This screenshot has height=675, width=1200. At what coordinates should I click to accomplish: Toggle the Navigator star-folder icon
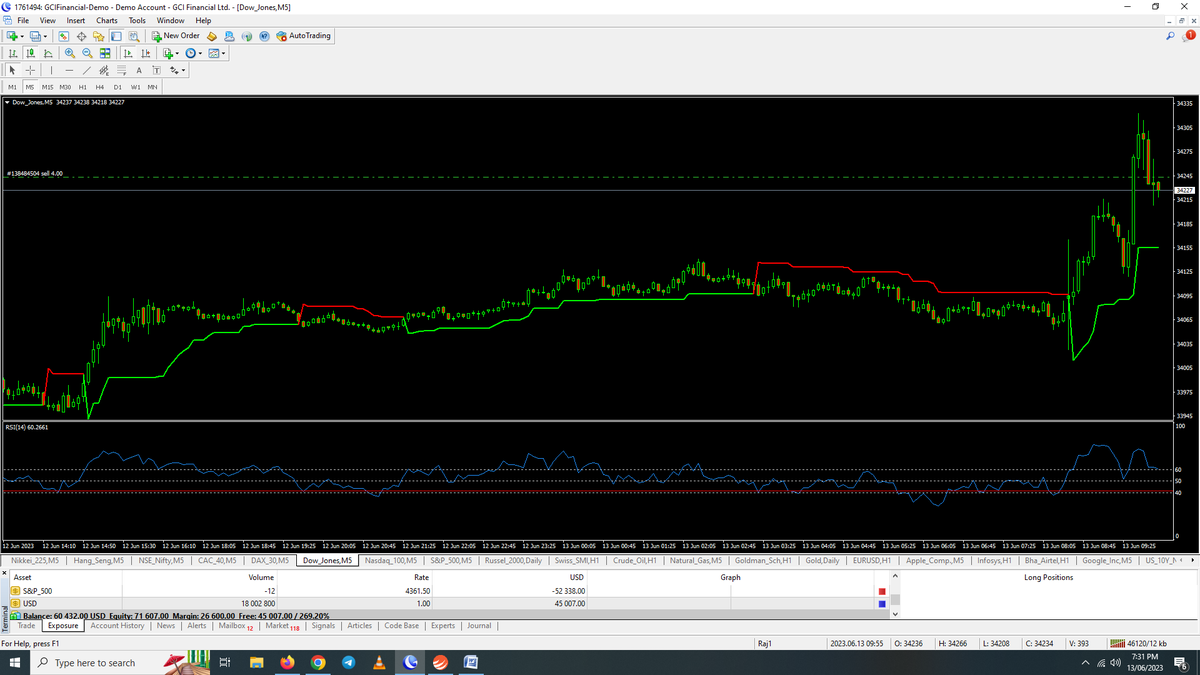pos(99,36)
